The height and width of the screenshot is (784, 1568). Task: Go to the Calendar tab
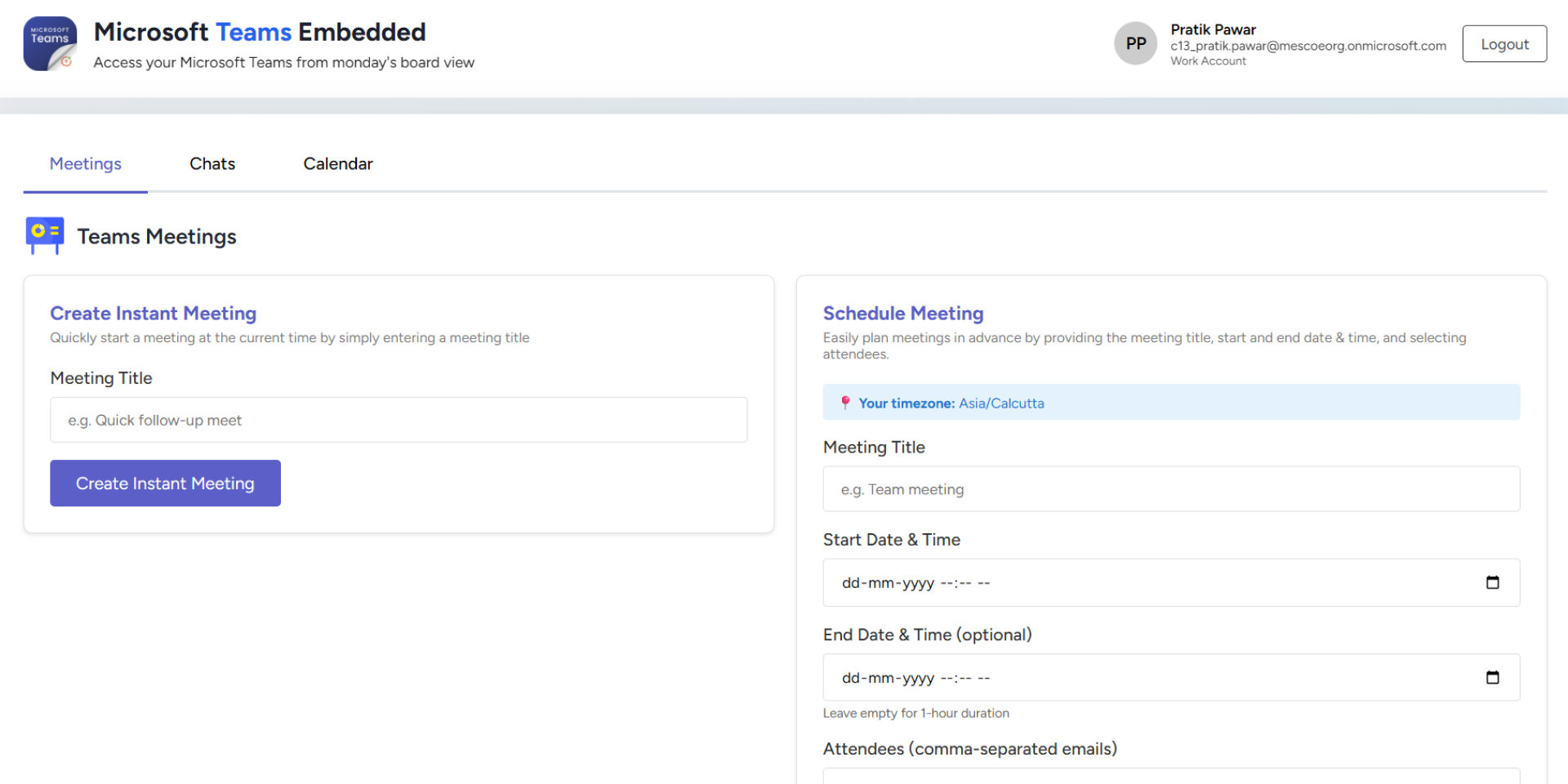point(338,164)
